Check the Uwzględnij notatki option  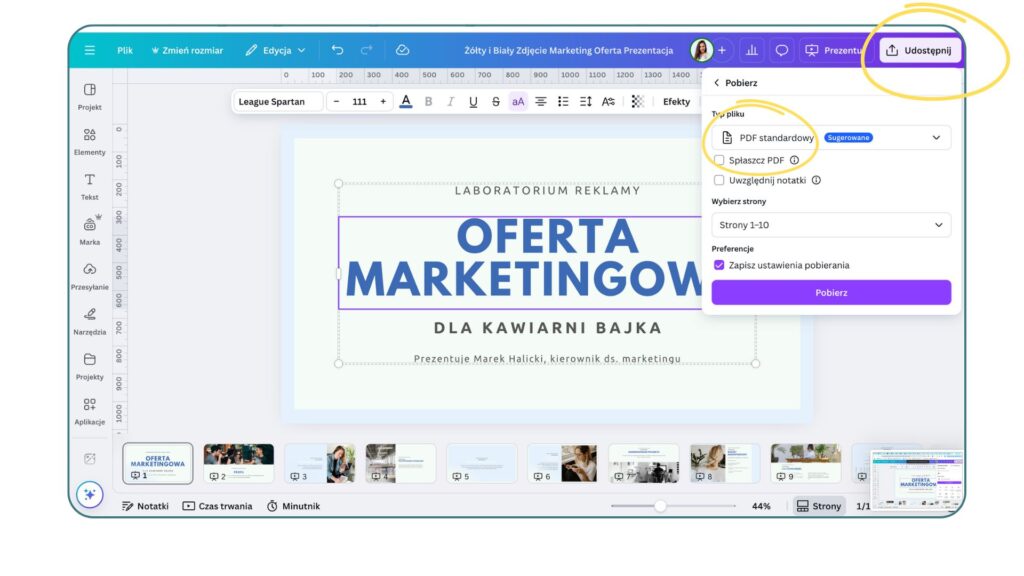point(719,180)
